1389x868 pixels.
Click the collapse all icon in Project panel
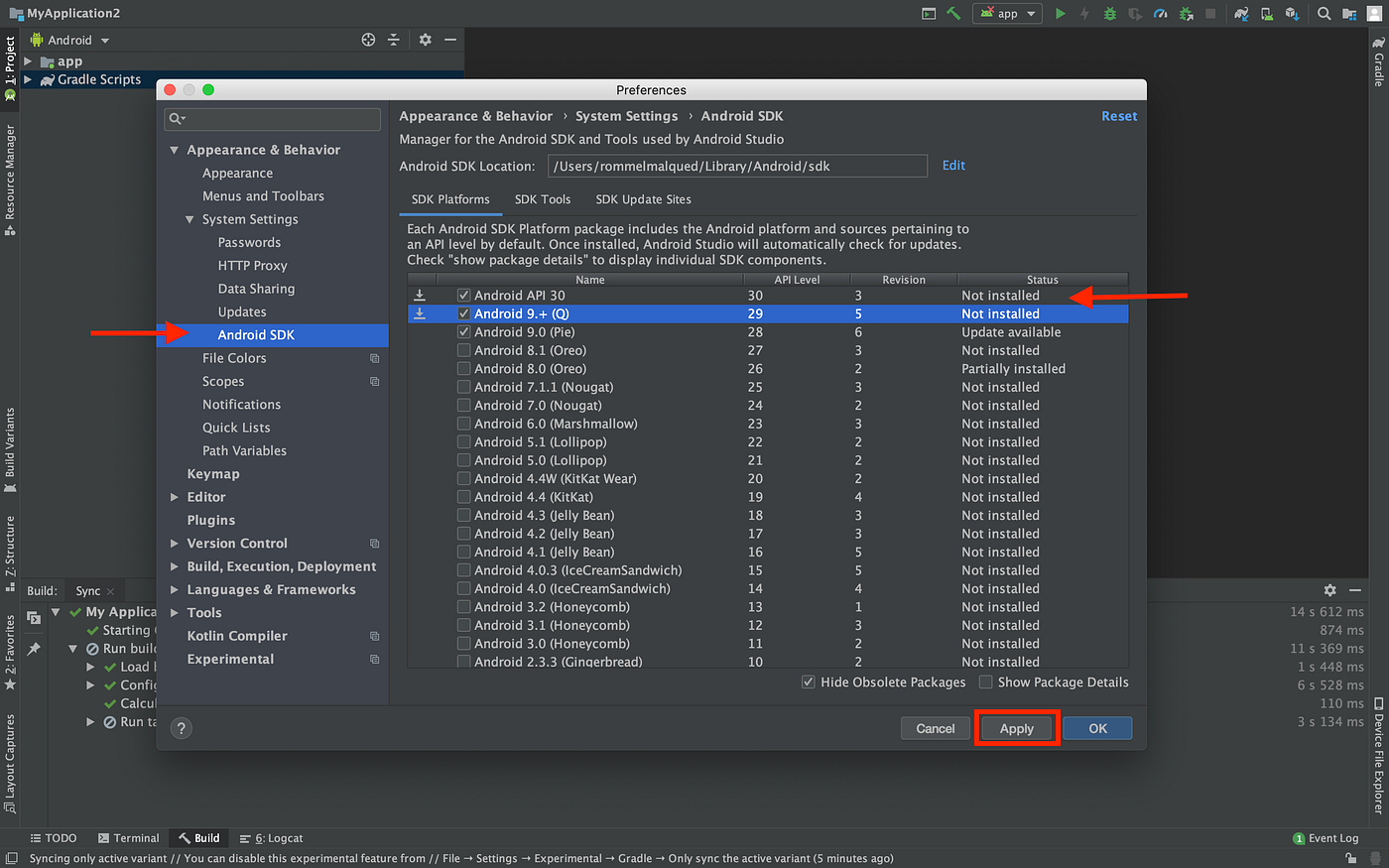click(x=393, y=40)
